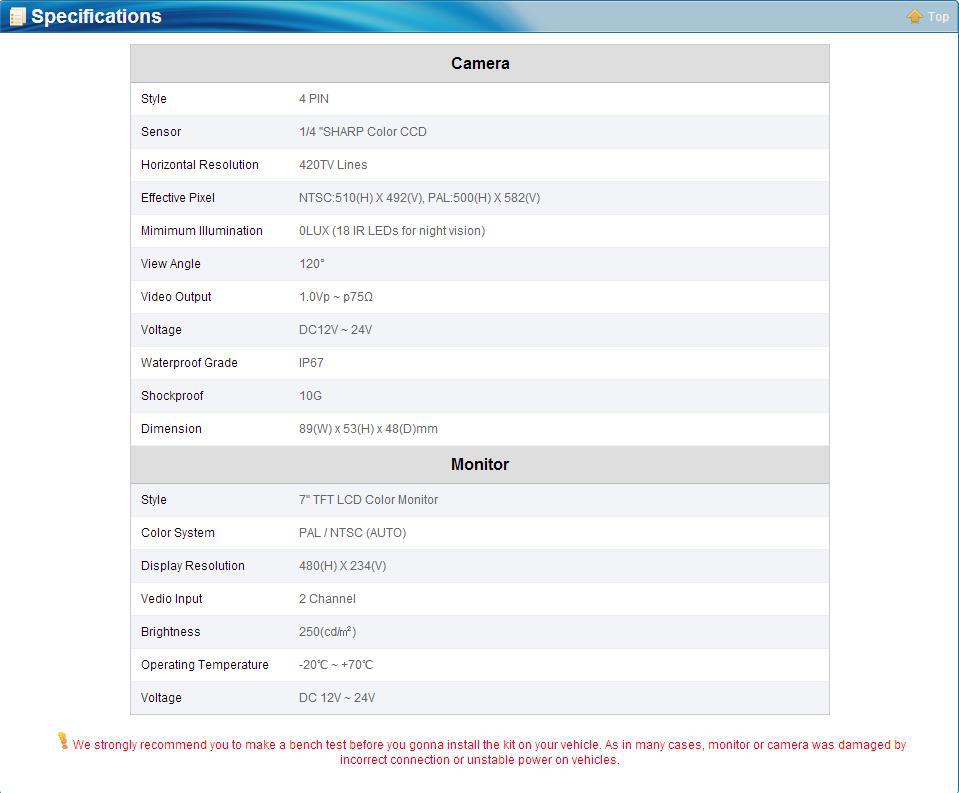Click the orange Top arrow icon

914,16
